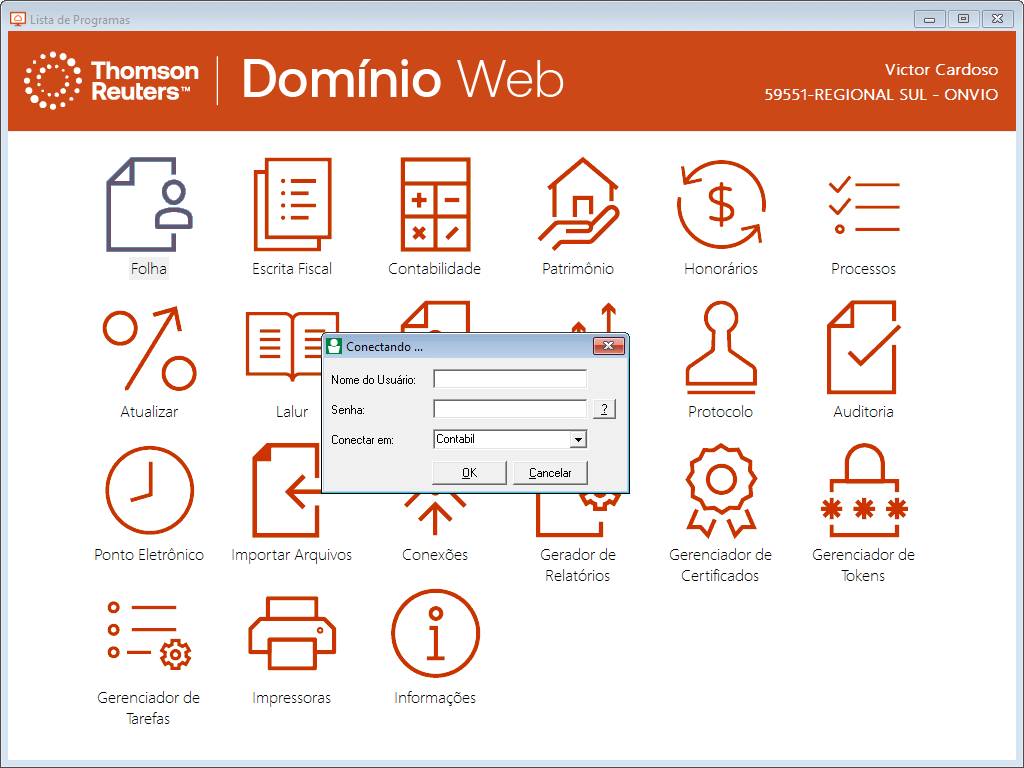Click the Atualizar percent icon
Viewport: 1024px width, 768px height.
click(x=149, y=348)
